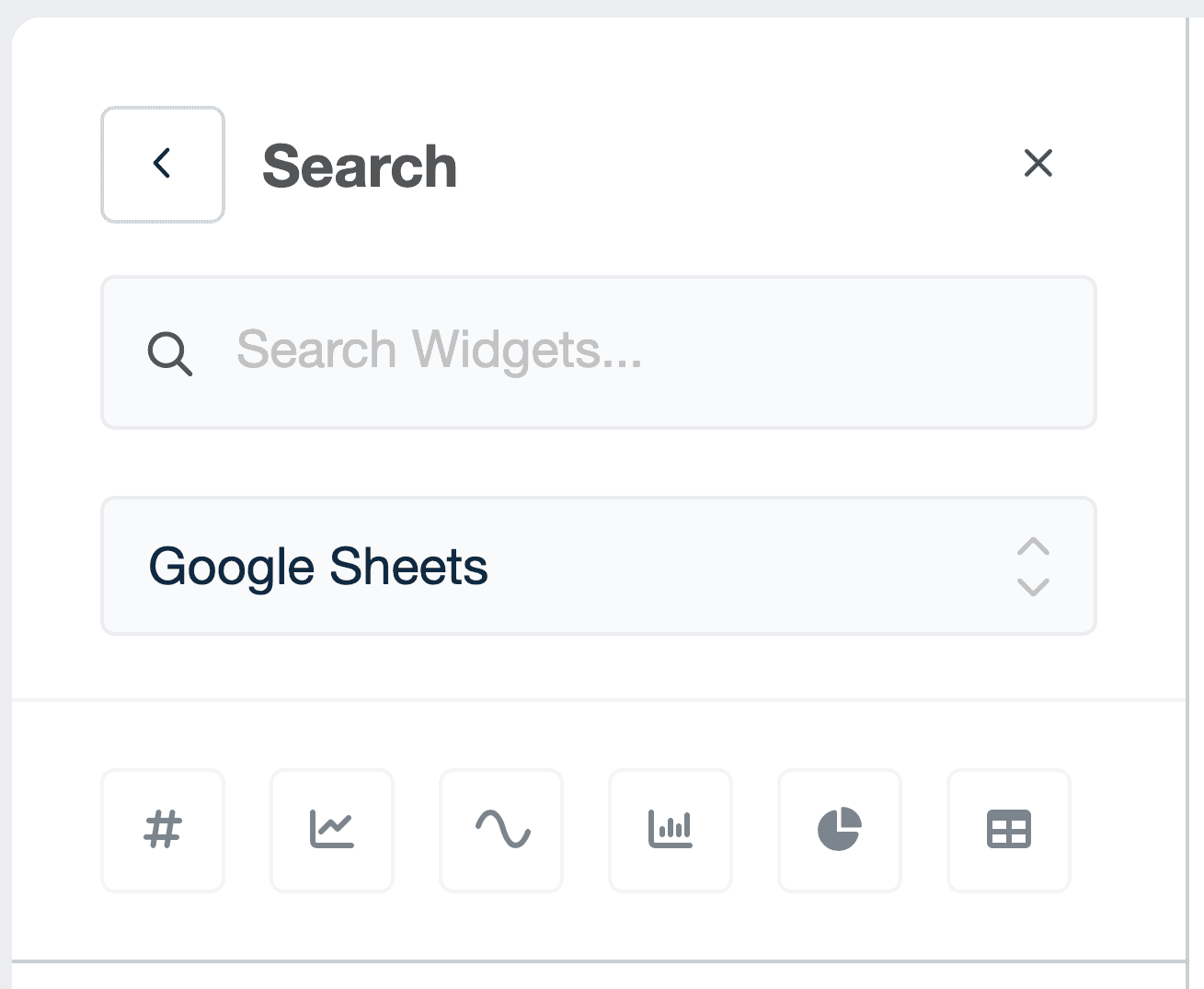Toggle the pie-shaped chart filter button
The width and height of the screenshot is (1204, 989).
840,830
